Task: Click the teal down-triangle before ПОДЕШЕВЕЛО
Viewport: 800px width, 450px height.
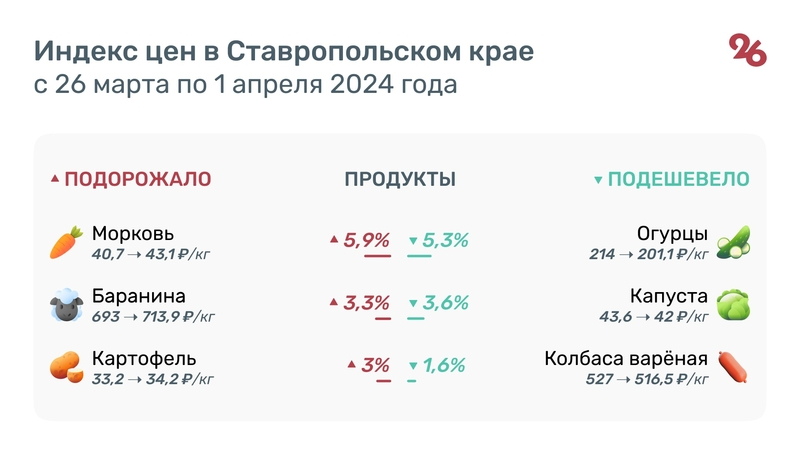Action: point(598,181)
